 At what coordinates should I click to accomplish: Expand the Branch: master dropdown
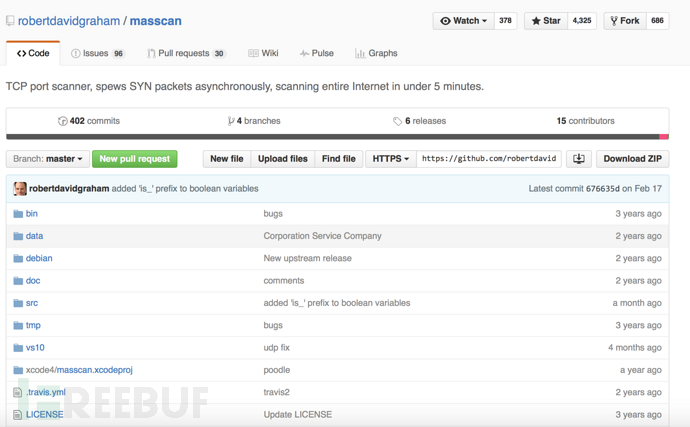click(48, 159)
